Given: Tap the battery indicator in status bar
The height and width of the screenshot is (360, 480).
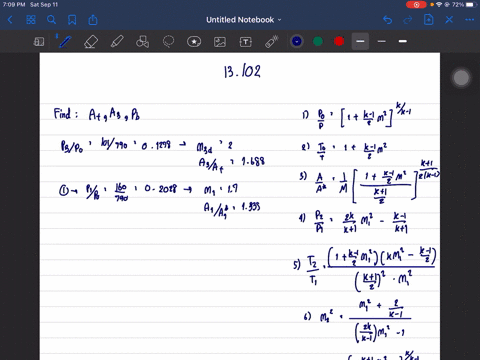Looking at the screenshot, I should click(x=470, y=5).
